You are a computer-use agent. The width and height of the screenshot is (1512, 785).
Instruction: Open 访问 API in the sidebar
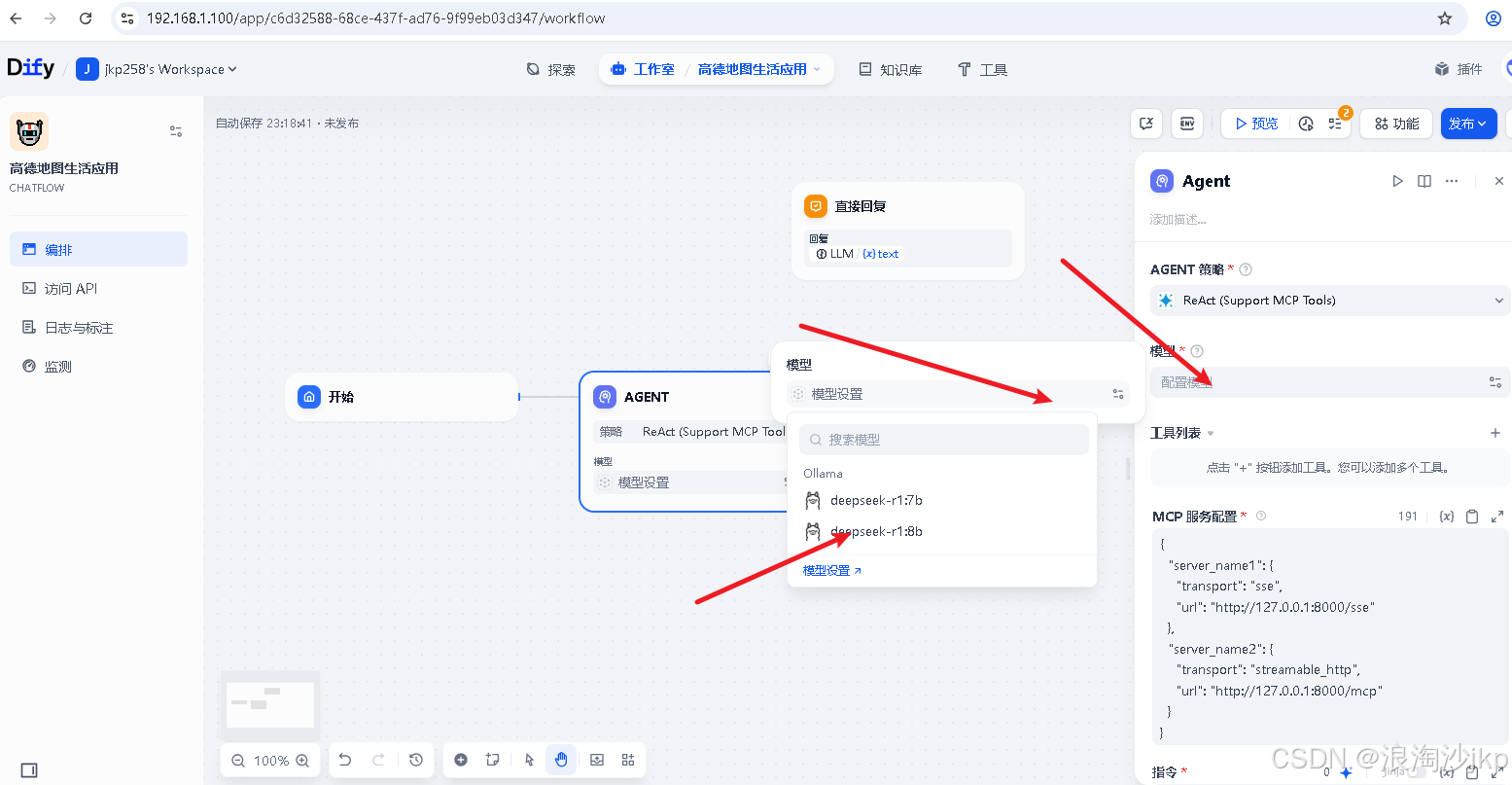pos(98,288)
